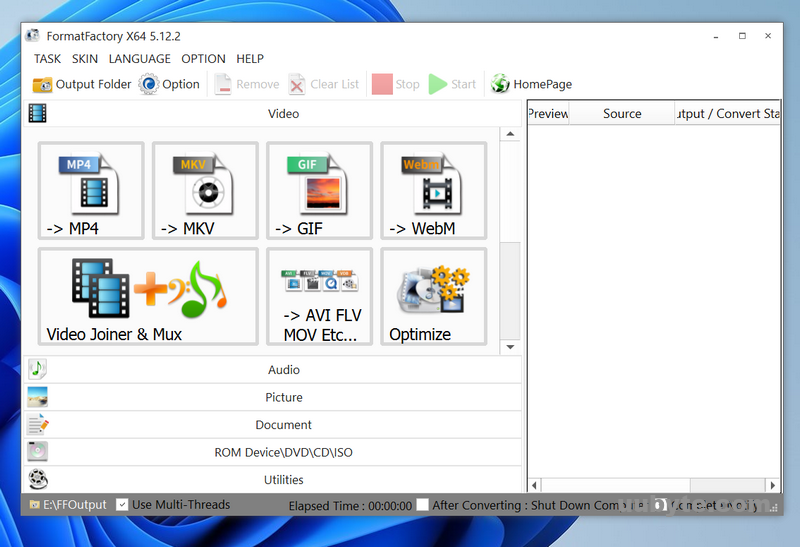Click the Picture landscape category icon
This screenshot has width=800, height=547.
(37, 397)
